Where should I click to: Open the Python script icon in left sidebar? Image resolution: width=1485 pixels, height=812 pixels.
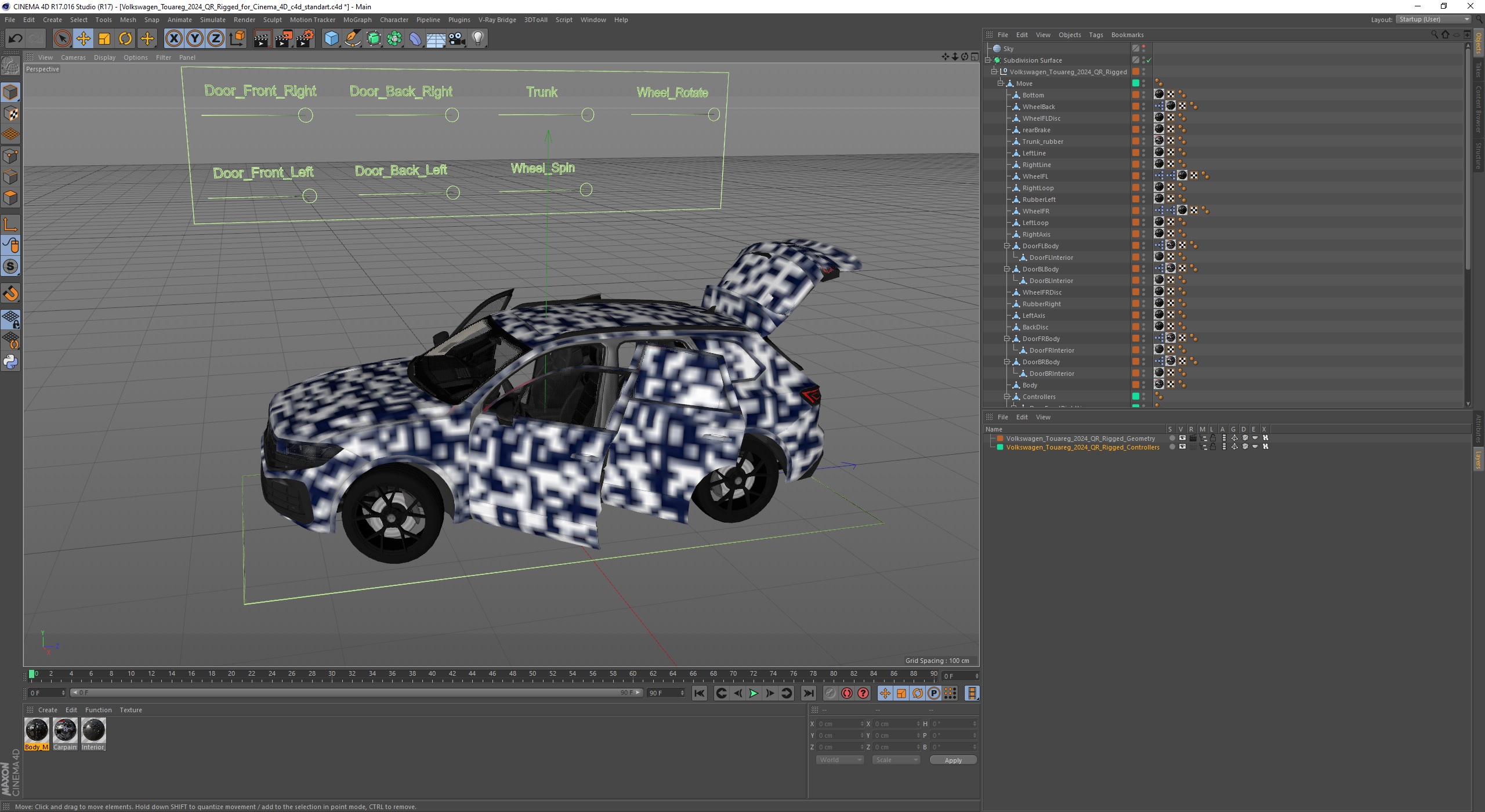pos(10,362)
